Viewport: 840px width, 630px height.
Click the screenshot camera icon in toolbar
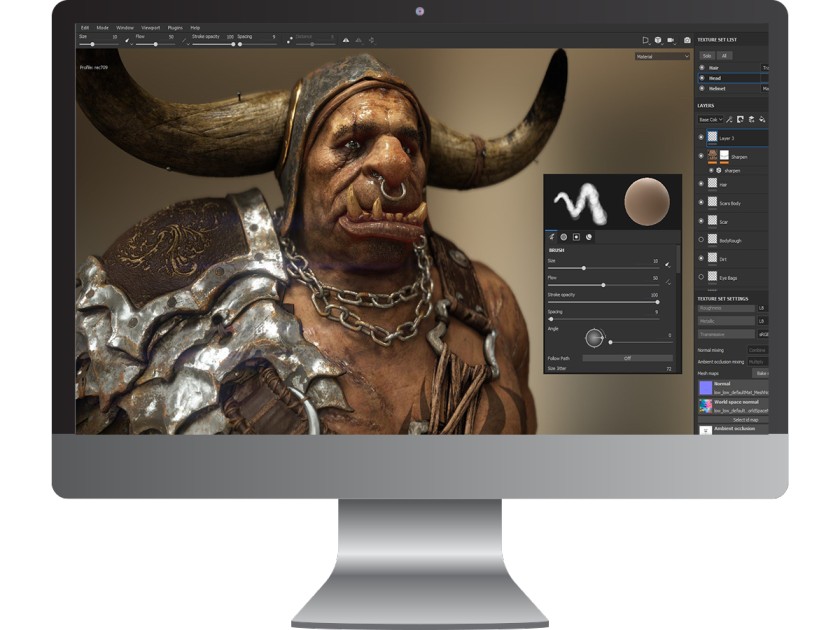[687, 40]
